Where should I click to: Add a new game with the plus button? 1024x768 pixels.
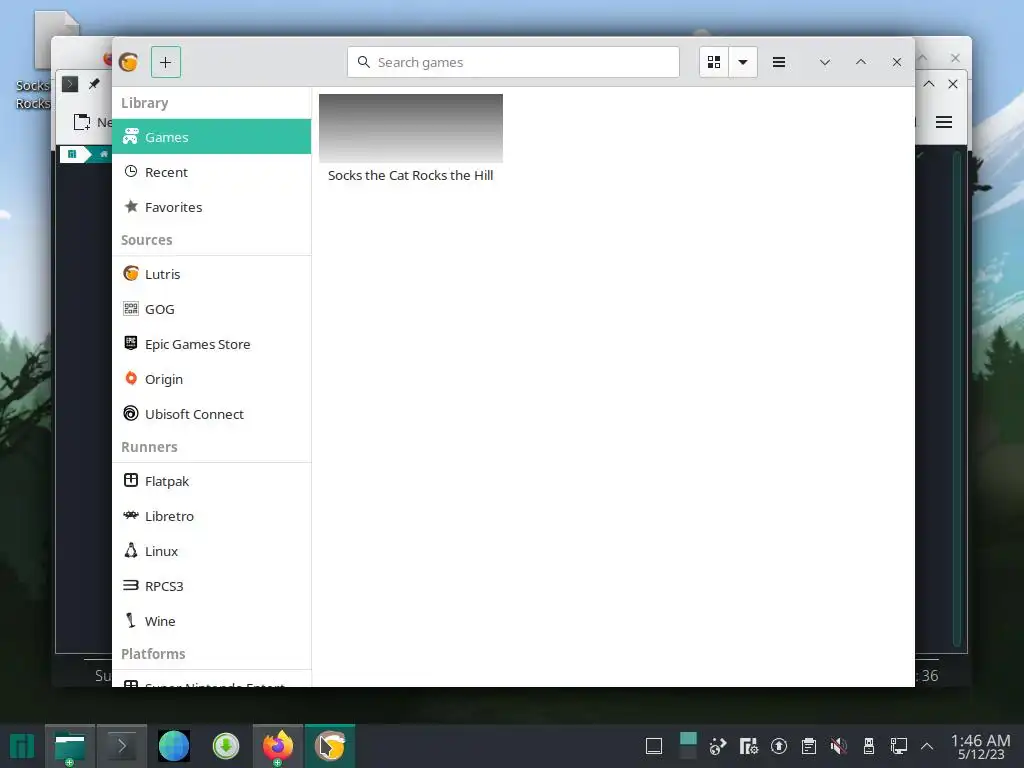click(x=166, y=62)
